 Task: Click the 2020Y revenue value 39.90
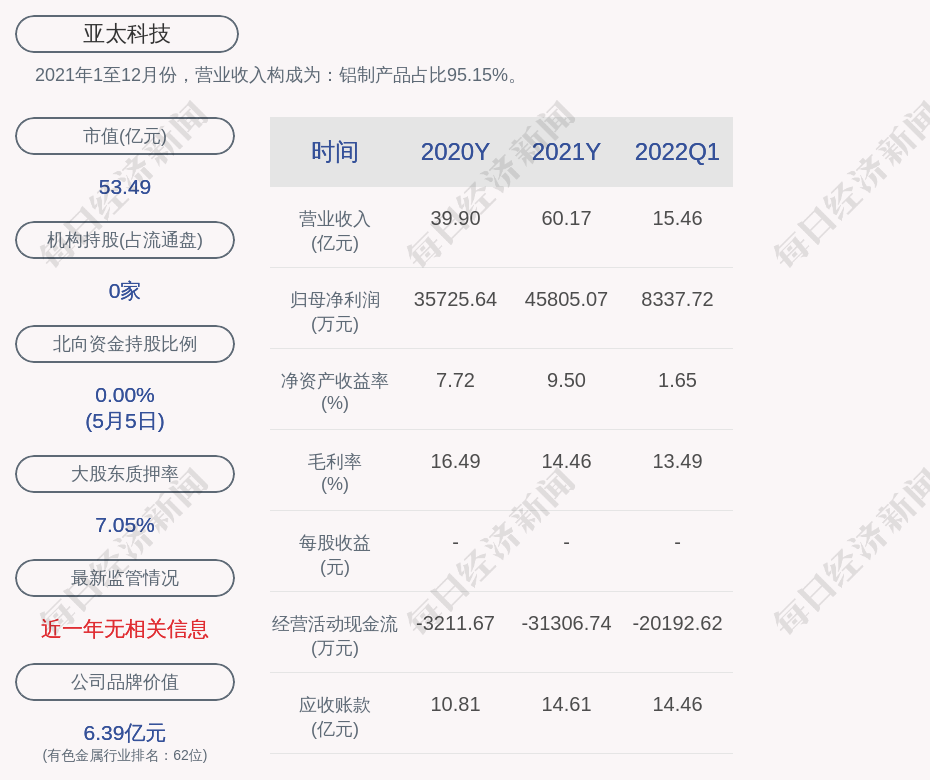(x=456, y=218)
